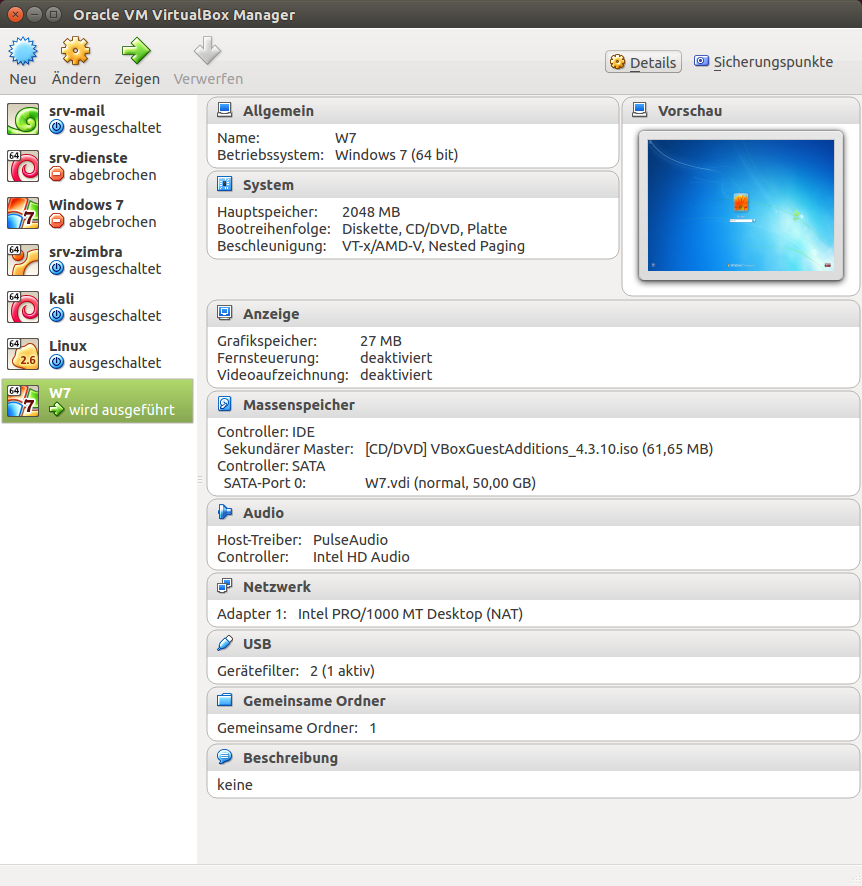The image size is (862, 886).
Task: Click the Anzeige section display icon
Action: point(225,313)
